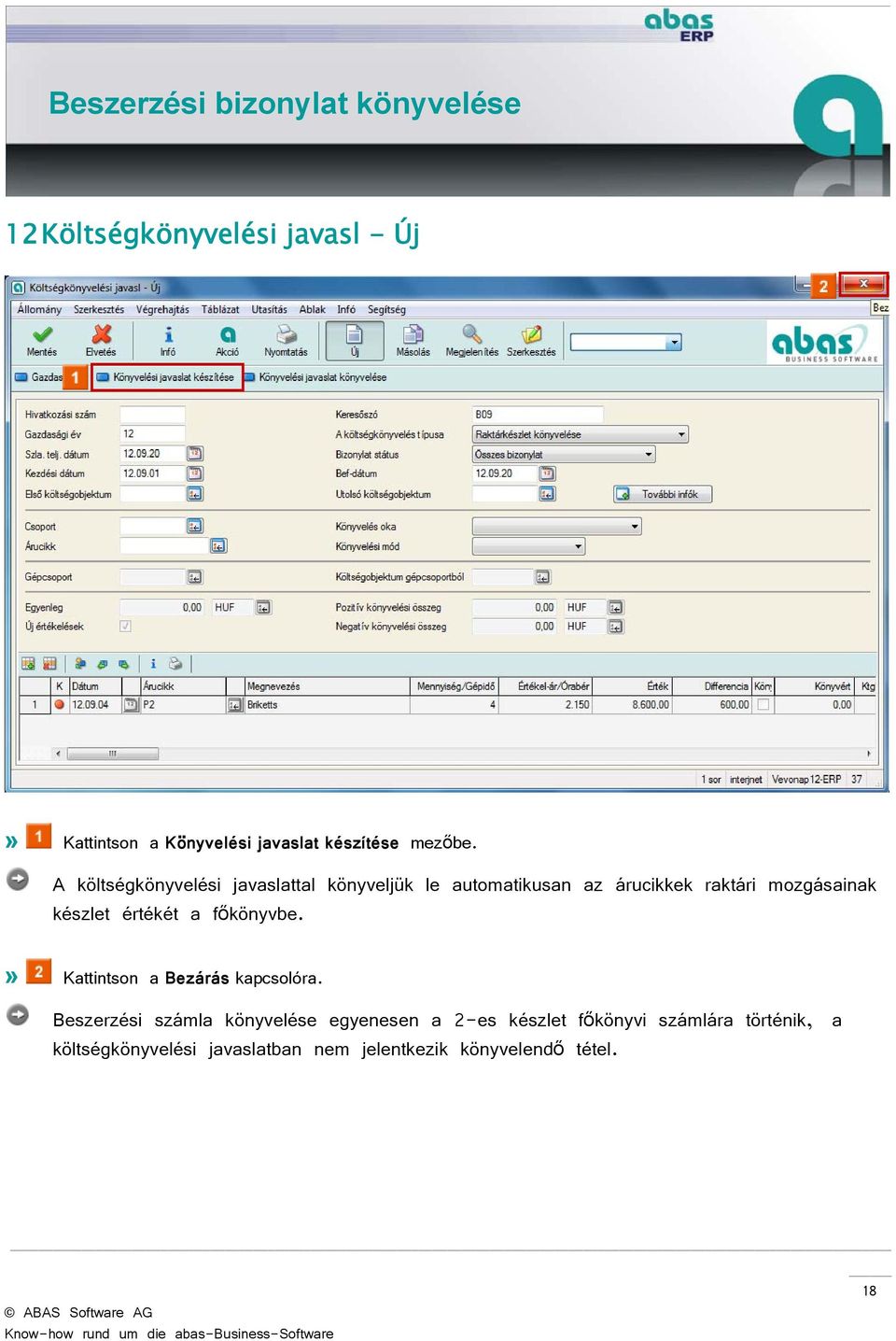Click the Elvetés (discard) red X icon
The image size is (896, 1341).
[x=102, y=333]
